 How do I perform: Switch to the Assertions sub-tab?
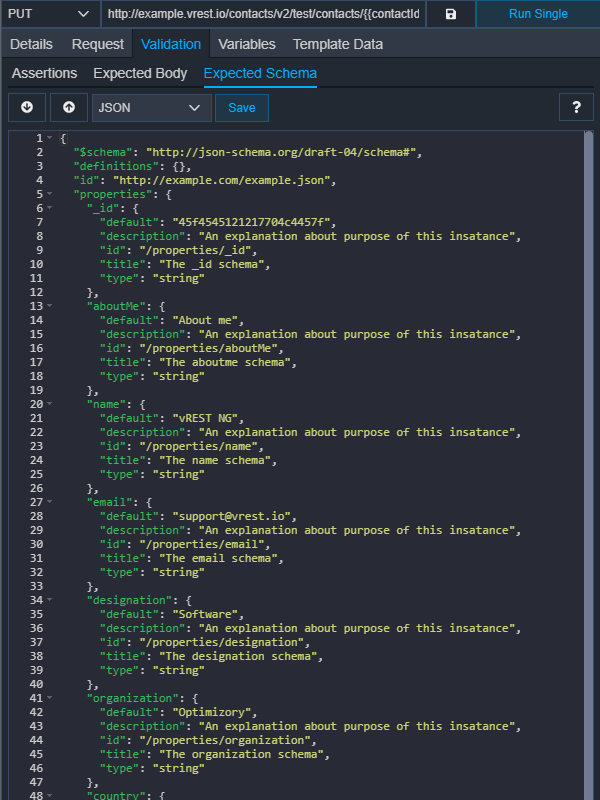[44, 73]
